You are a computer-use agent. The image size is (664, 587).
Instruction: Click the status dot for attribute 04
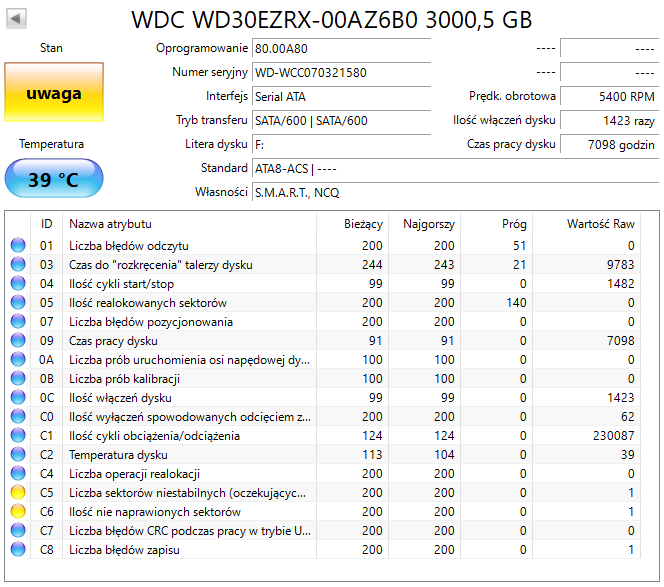click(x=18, y=283)
